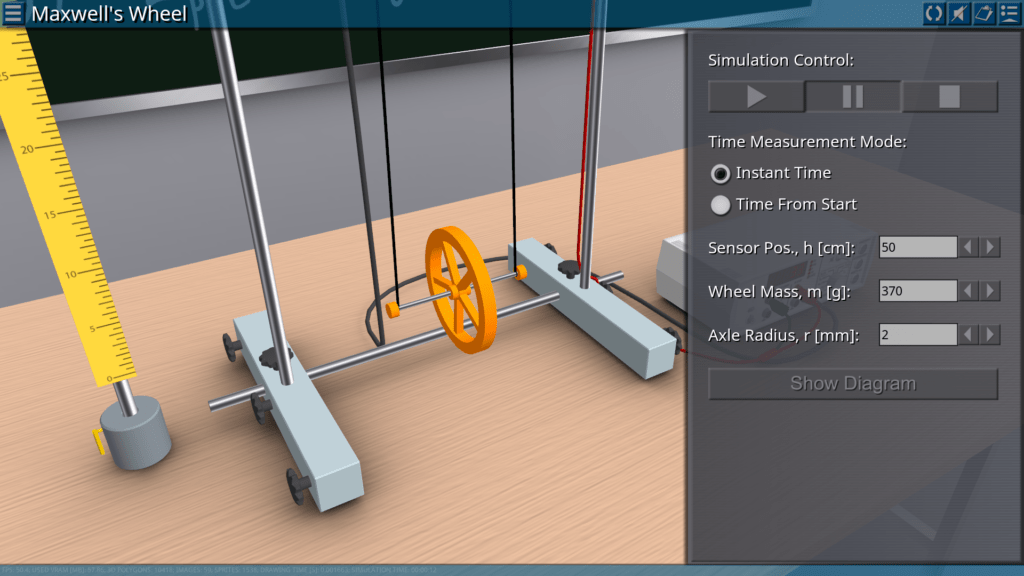Stop the simulation with the square button
The height and width of the screenshot is (576, 1024).
pos(949,97)
